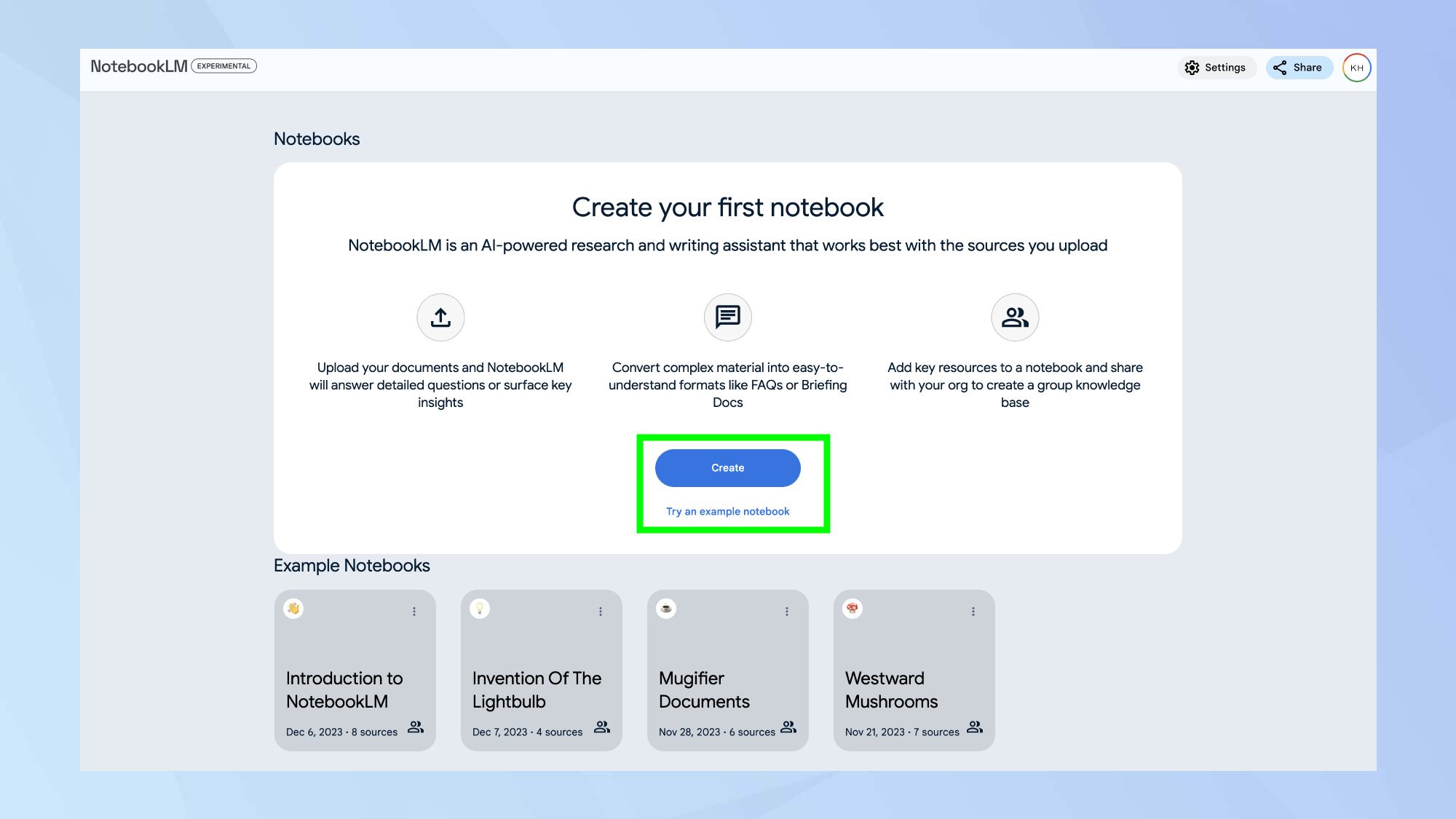Click shared icon on Introduction to NotebookLM card
The height and width of the screenshot is (819, 1456).
416,727
